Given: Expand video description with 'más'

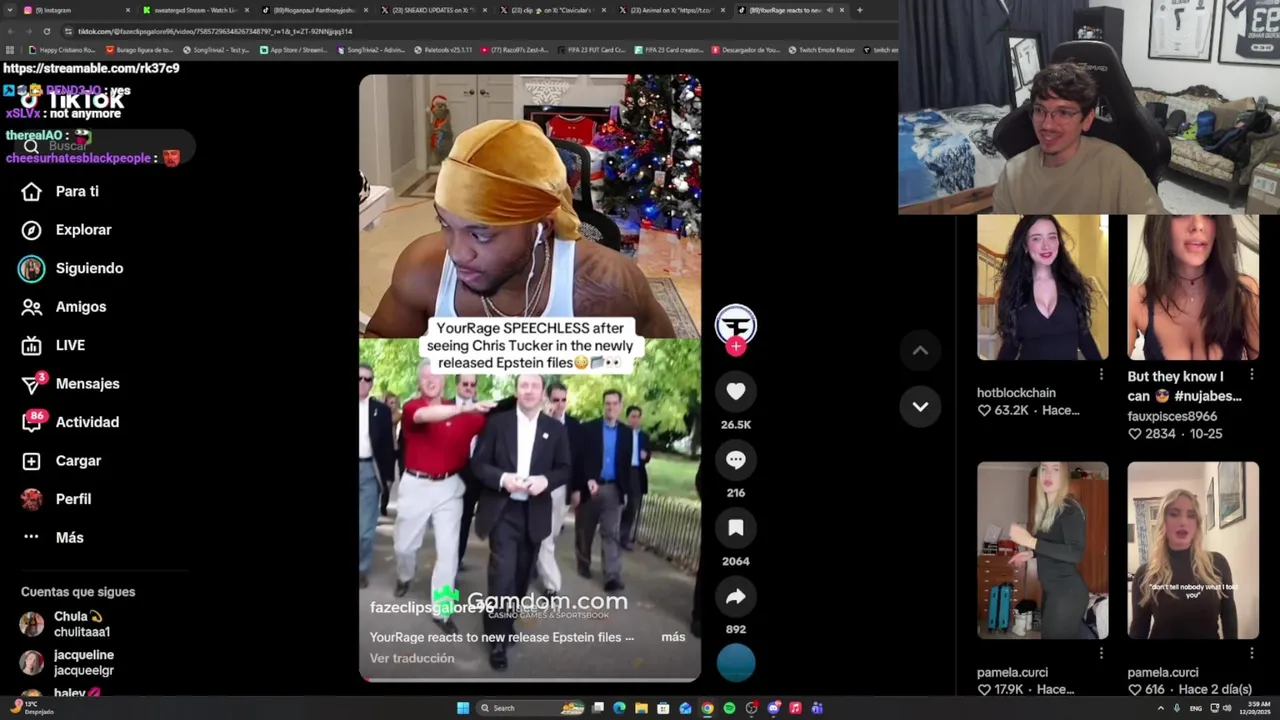Looking at the screenshot, I should [673, 637].
